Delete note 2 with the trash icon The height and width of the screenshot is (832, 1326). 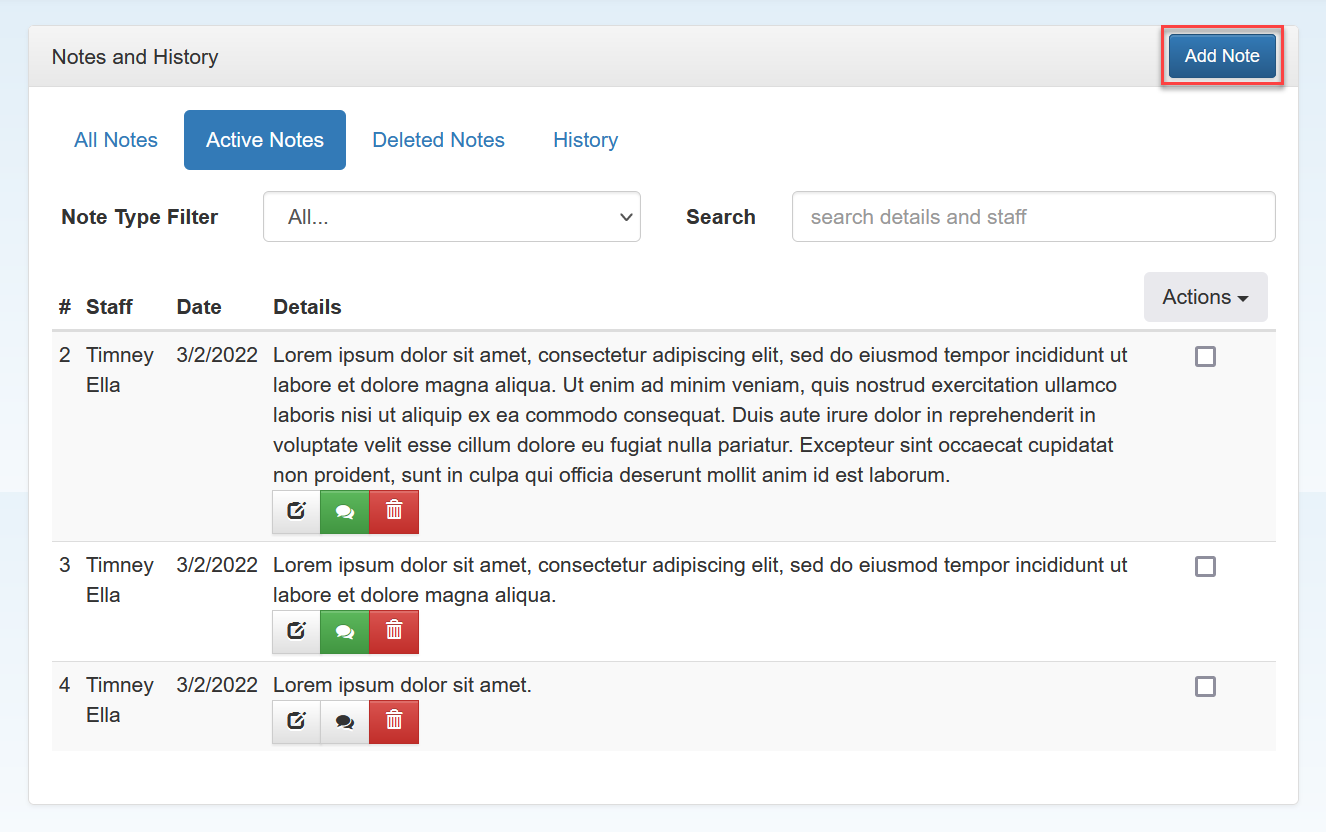[394, 512]
